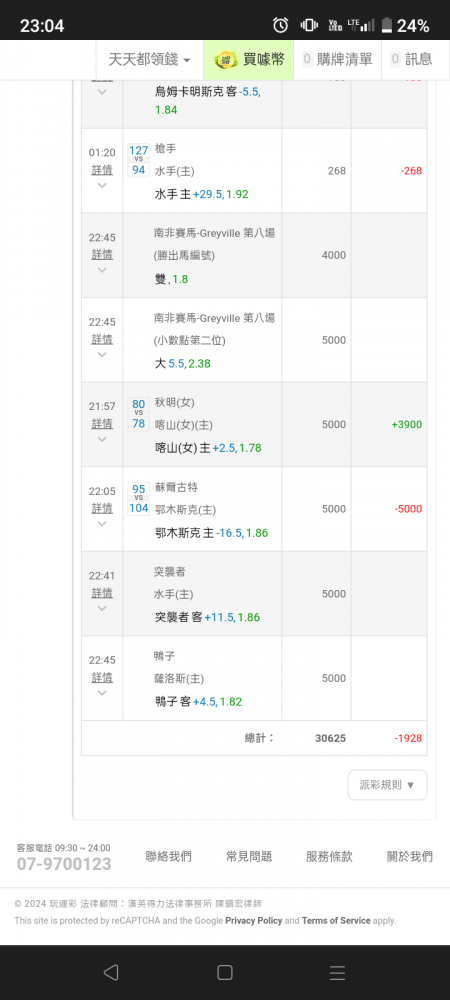Viewport: 450px width, 1000px height.
Task: Tap the alarm clock status icon
Action: pyautogui.click(x=280, y=26)
